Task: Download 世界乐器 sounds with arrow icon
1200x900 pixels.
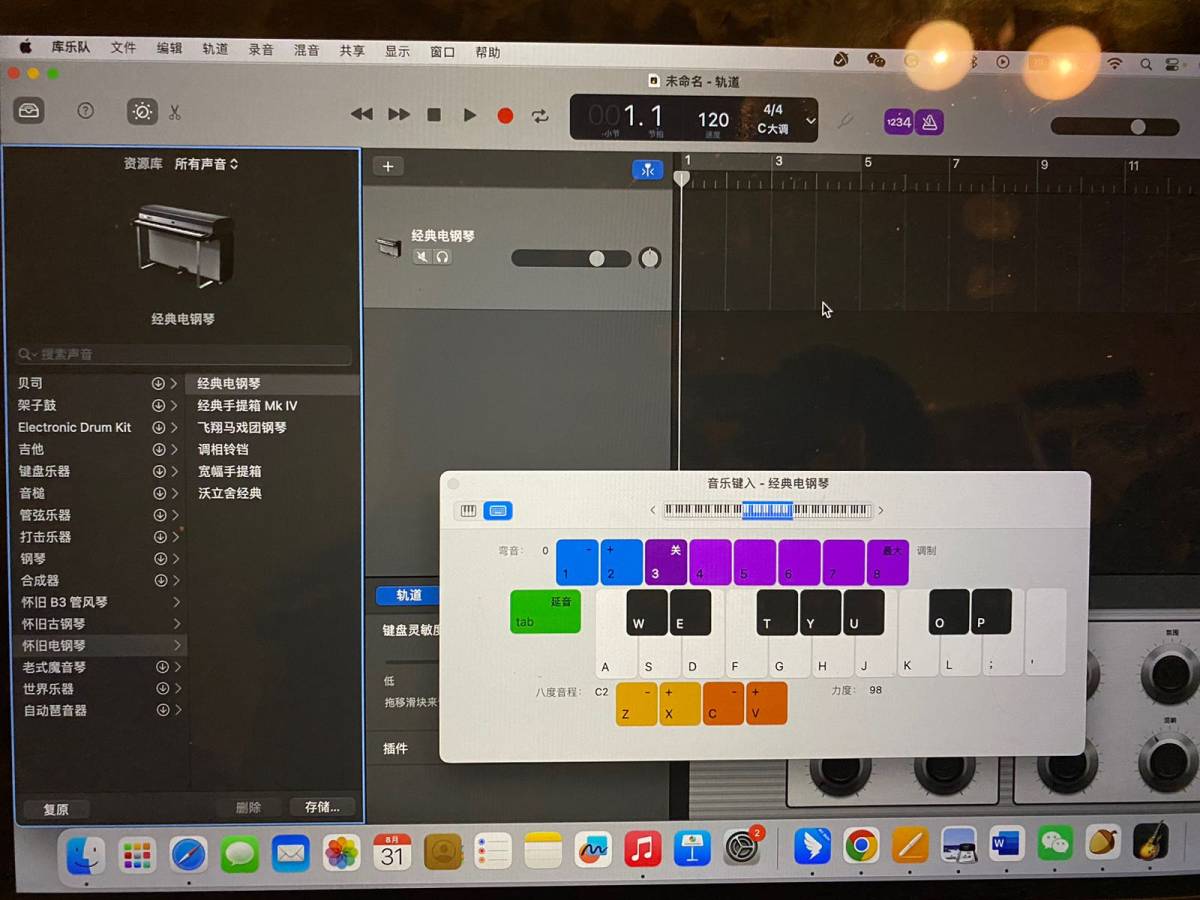Action: pyautogui.click(x=162, y=689)
